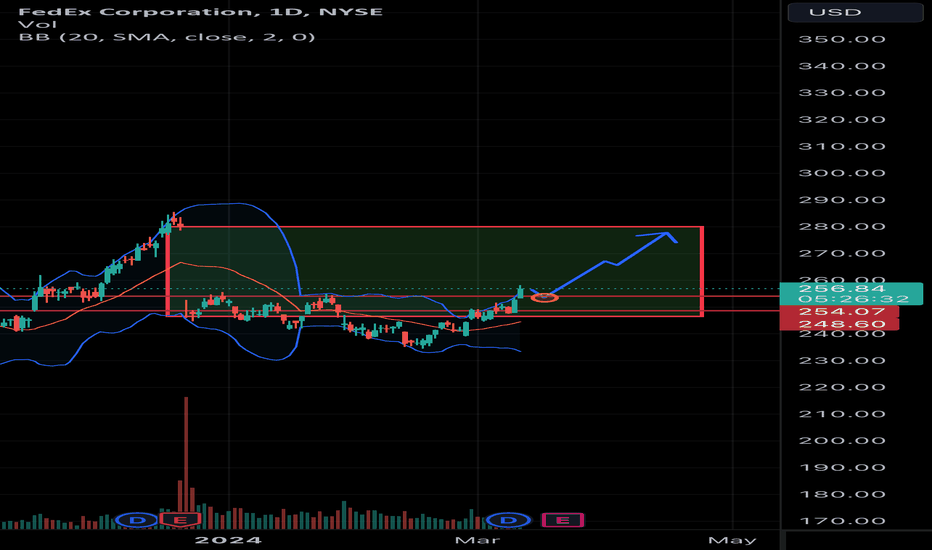The height and width of the screenshot is (550, 932).
Task: Click the FedEx Corporation, 1D, NYSE title
Action: click(x=200, y=11)
